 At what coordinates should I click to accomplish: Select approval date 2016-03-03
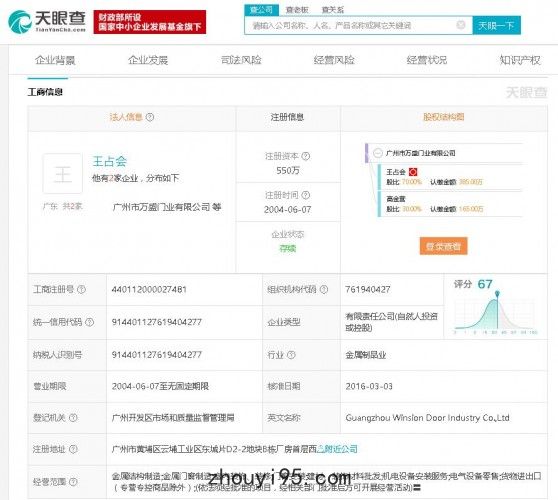pyautogui.click(x=369, y=386)
